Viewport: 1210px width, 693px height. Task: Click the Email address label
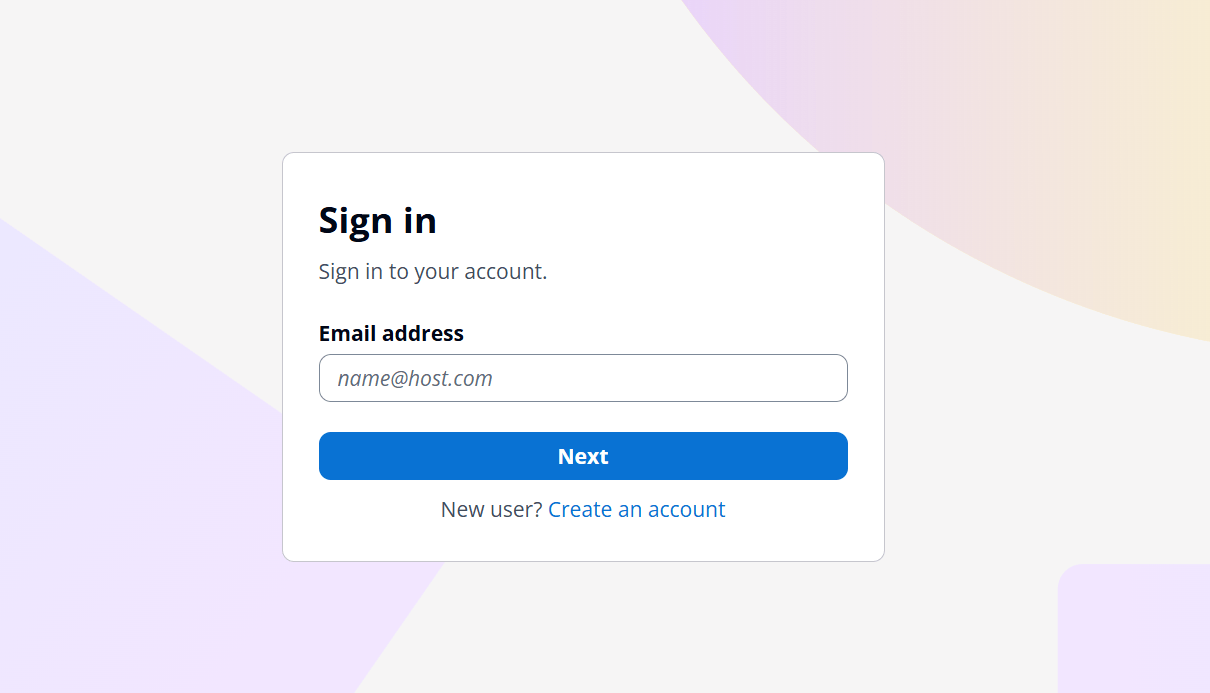[391, 333]
